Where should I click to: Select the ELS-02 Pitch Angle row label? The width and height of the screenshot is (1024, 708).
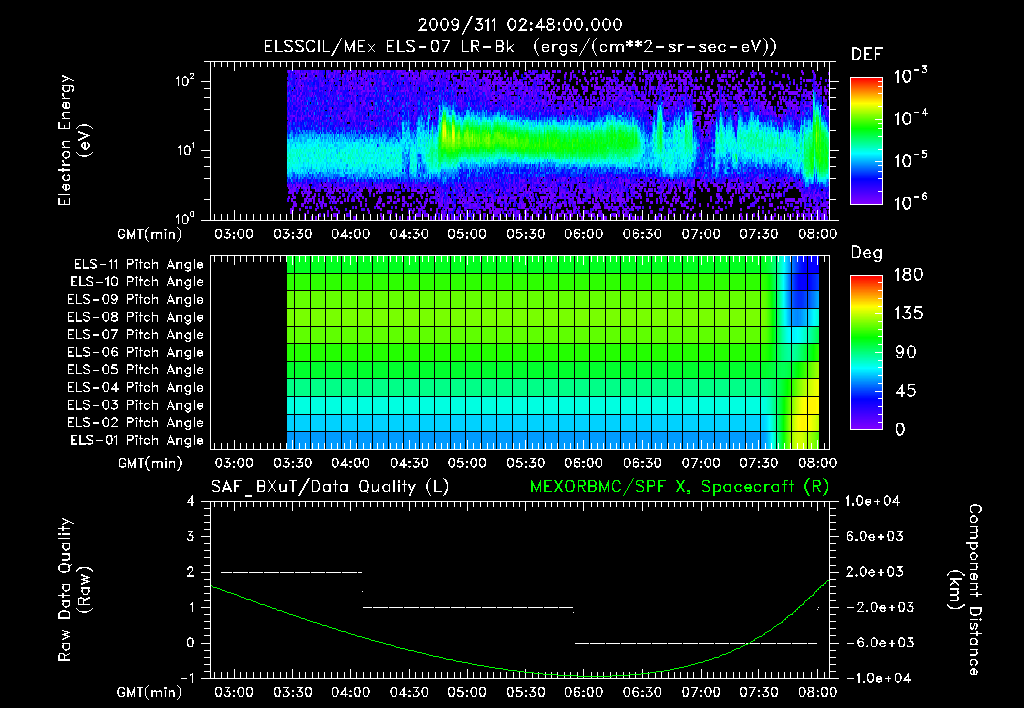click(x=136, y=423)
